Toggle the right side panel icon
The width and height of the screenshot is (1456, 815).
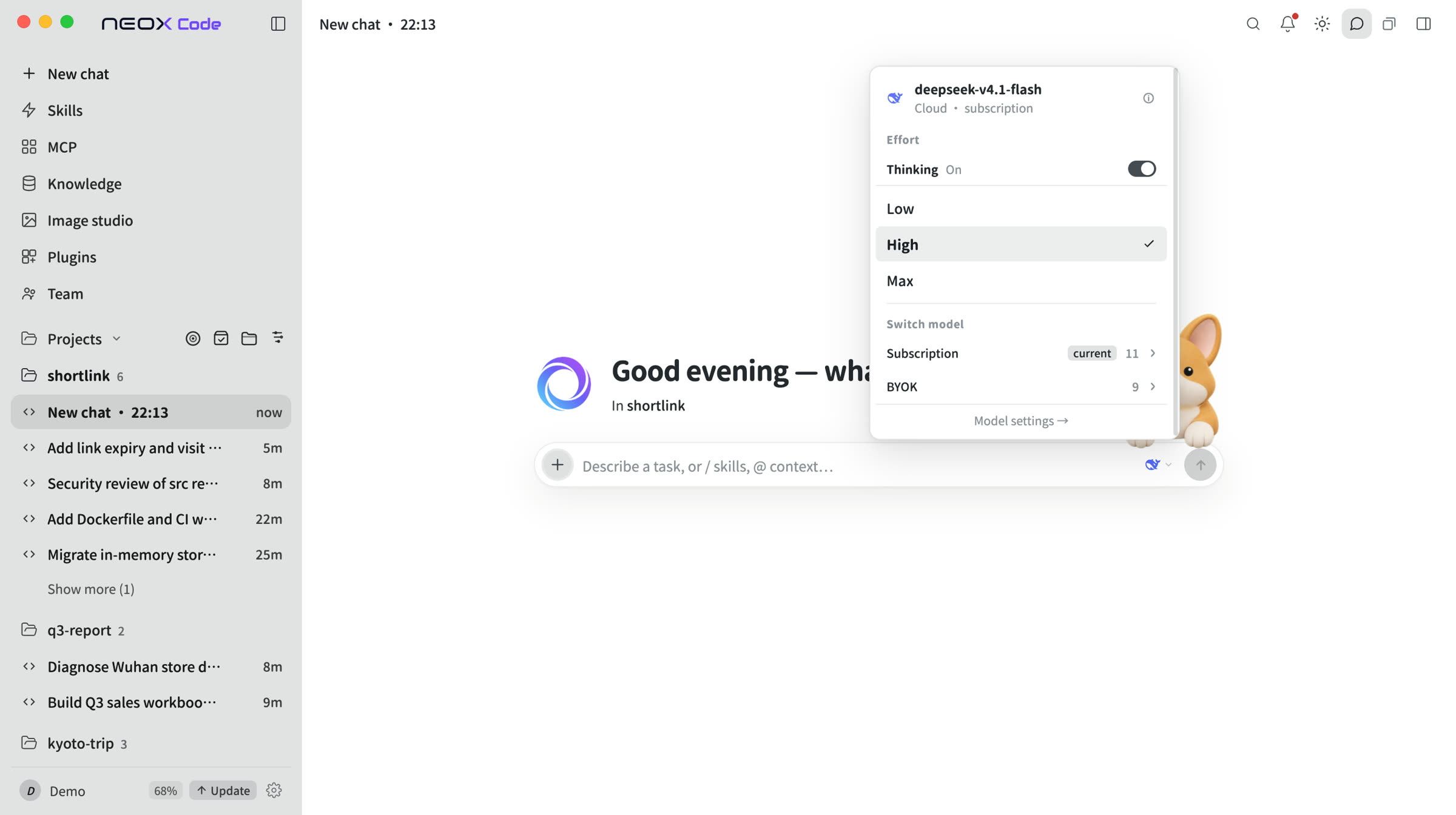(x=1423, y=24)
